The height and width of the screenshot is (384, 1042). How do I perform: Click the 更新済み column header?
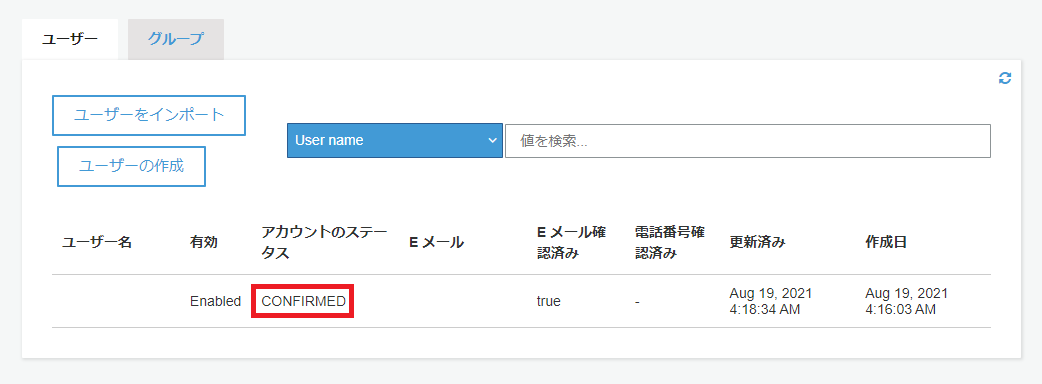click(758, 242)
